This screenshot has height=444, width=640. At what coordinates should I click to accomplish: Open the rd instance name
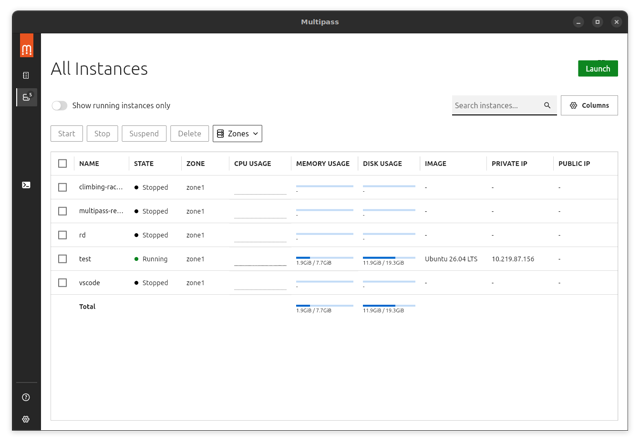[82, 235]
